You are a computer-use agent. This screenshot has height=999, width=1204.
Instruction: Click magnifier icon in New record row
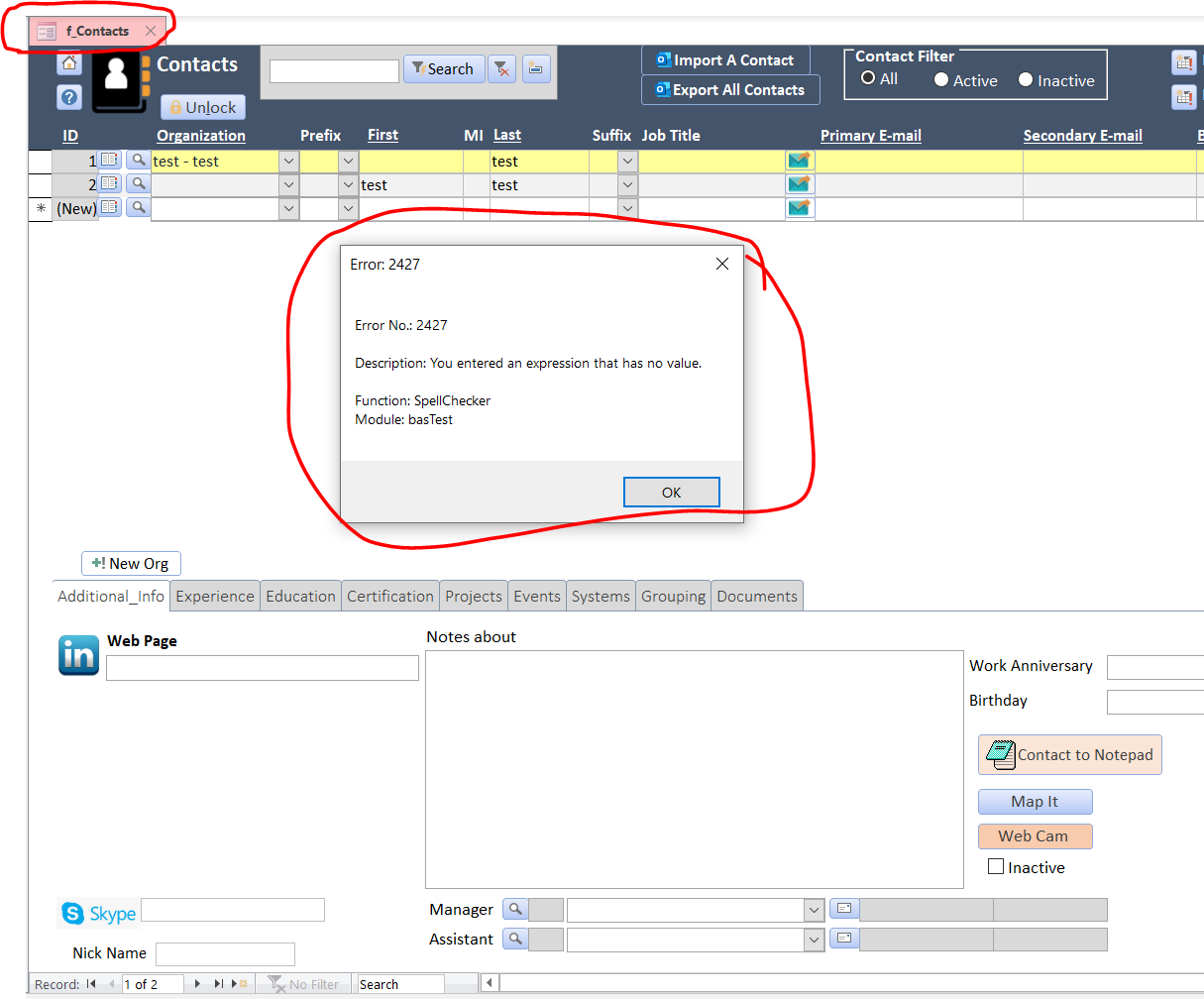(139, 207)
